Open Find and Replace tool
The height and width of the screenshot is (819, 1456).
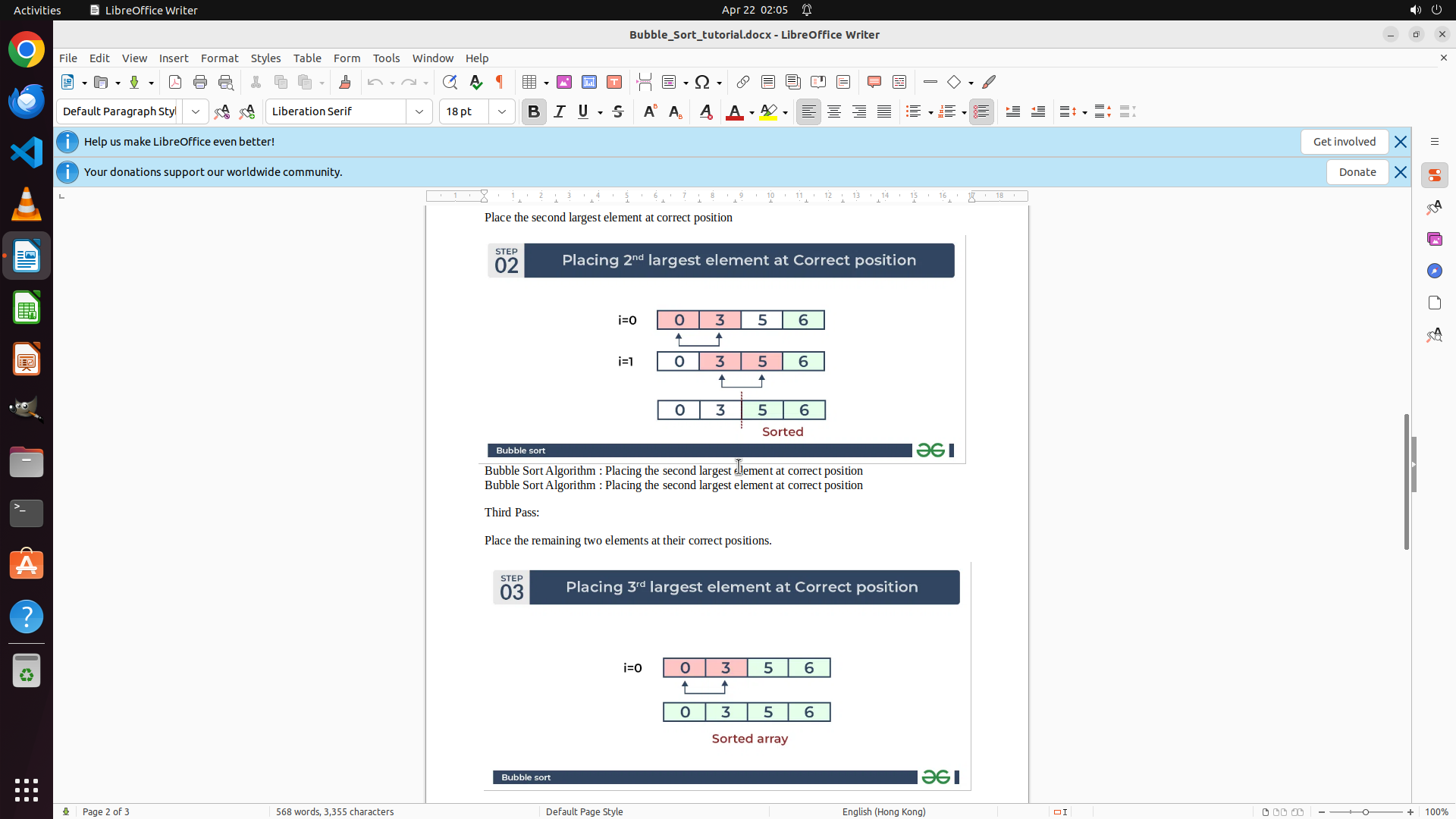pos(450,82)
